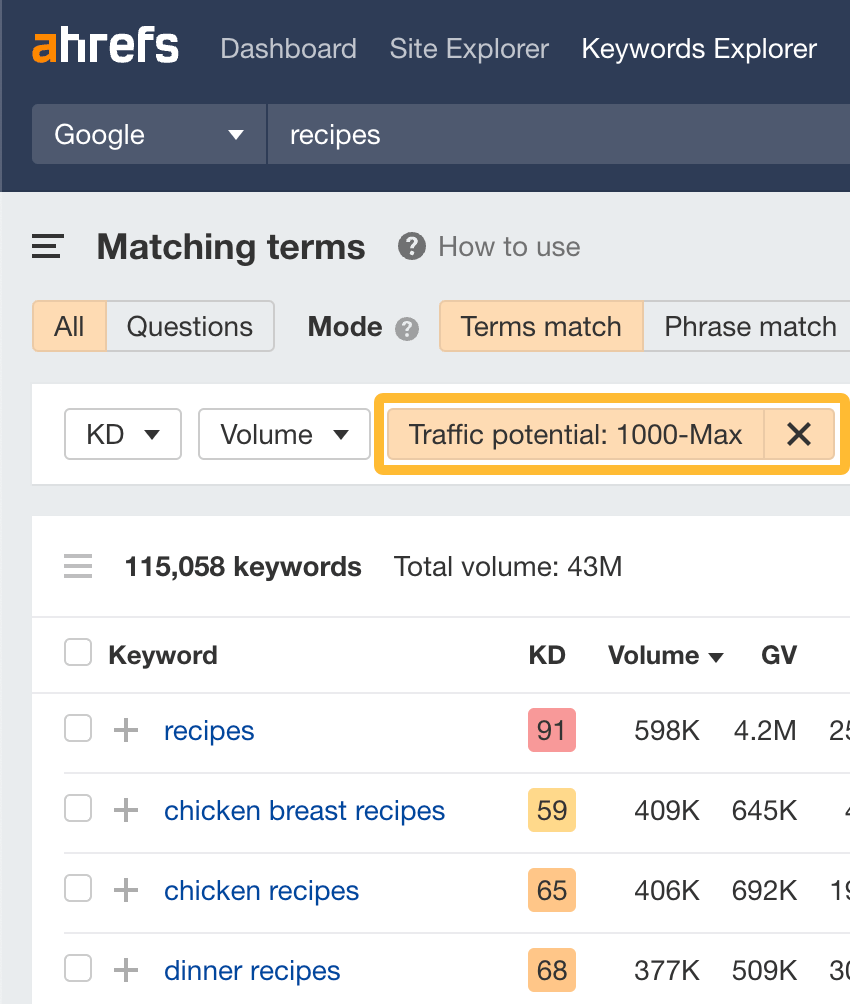Check the 'chicken breast recipes' row checkbox

coord(77,810)
